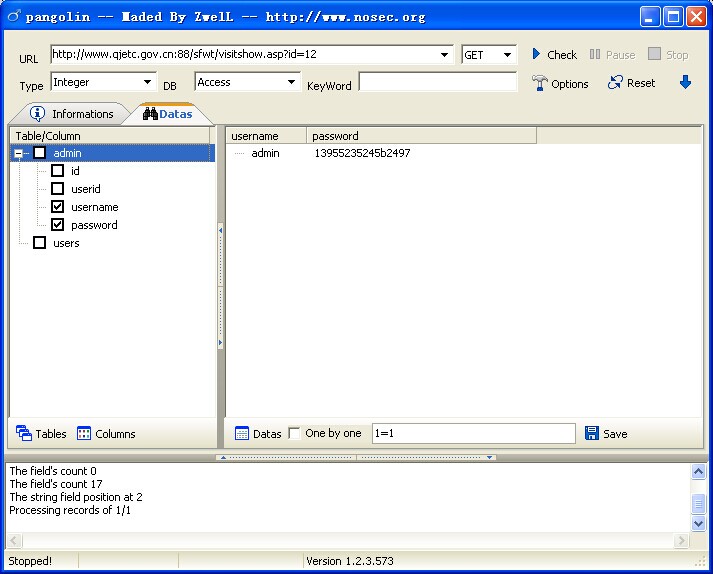The height and width of the screenshot is (574, 713).
Task: Click the horizontal splitter down arrow
Action: pyautogui.click(x=489, y=457)
